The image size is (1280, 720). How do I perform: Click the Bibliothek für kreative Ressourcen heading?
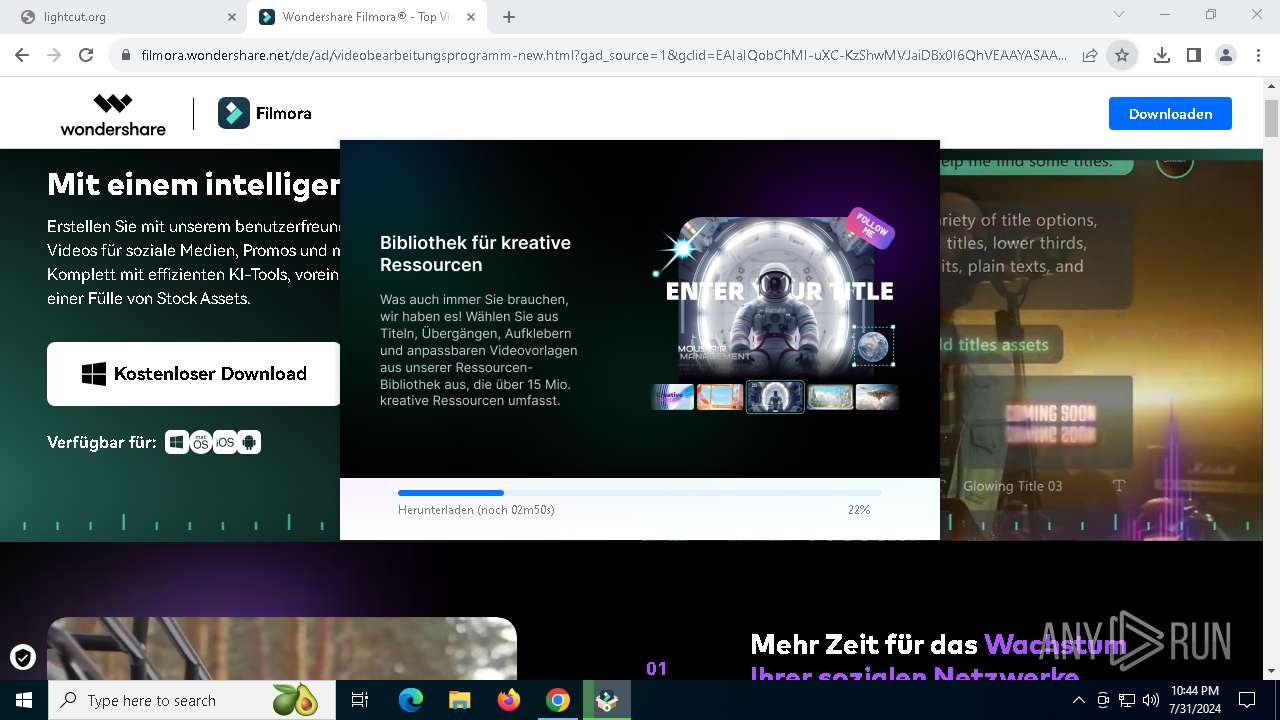[x=475, y=254]
